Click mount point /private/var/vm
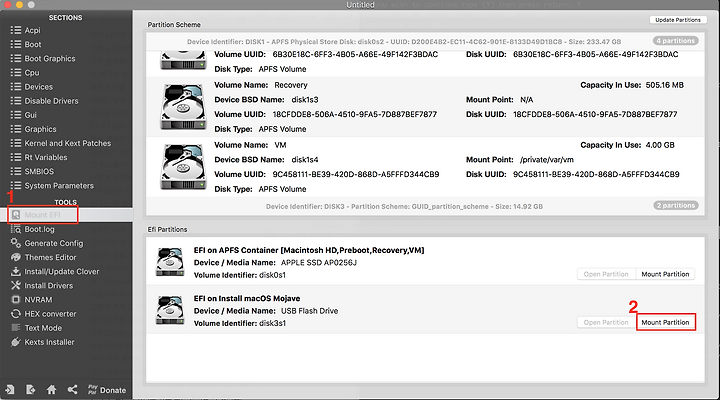 pyautogui.click(x=547, y=160)
